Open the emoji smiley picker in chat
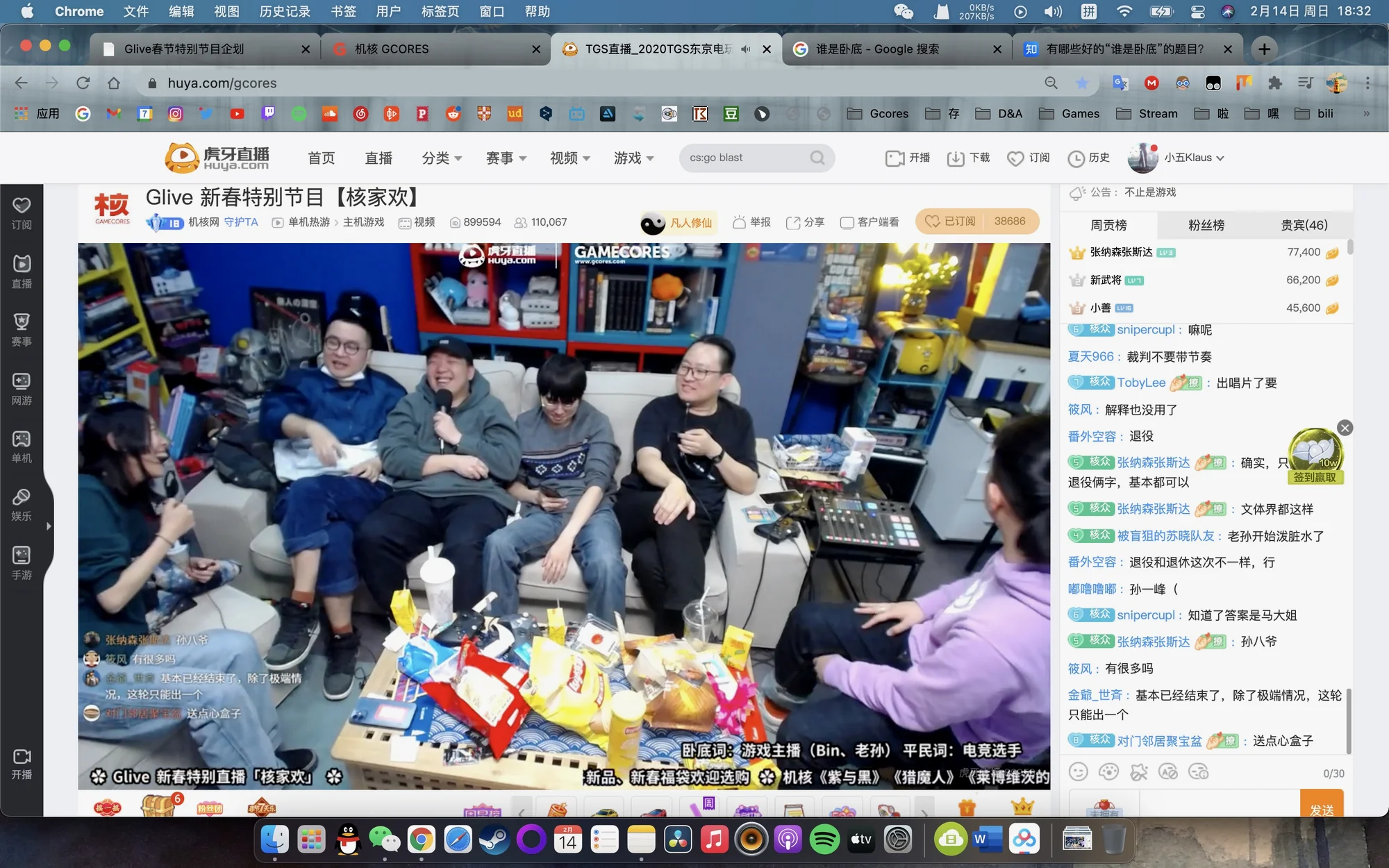Image resolution: width=1389 pixels, height=868 pixels. point(1078,771)
